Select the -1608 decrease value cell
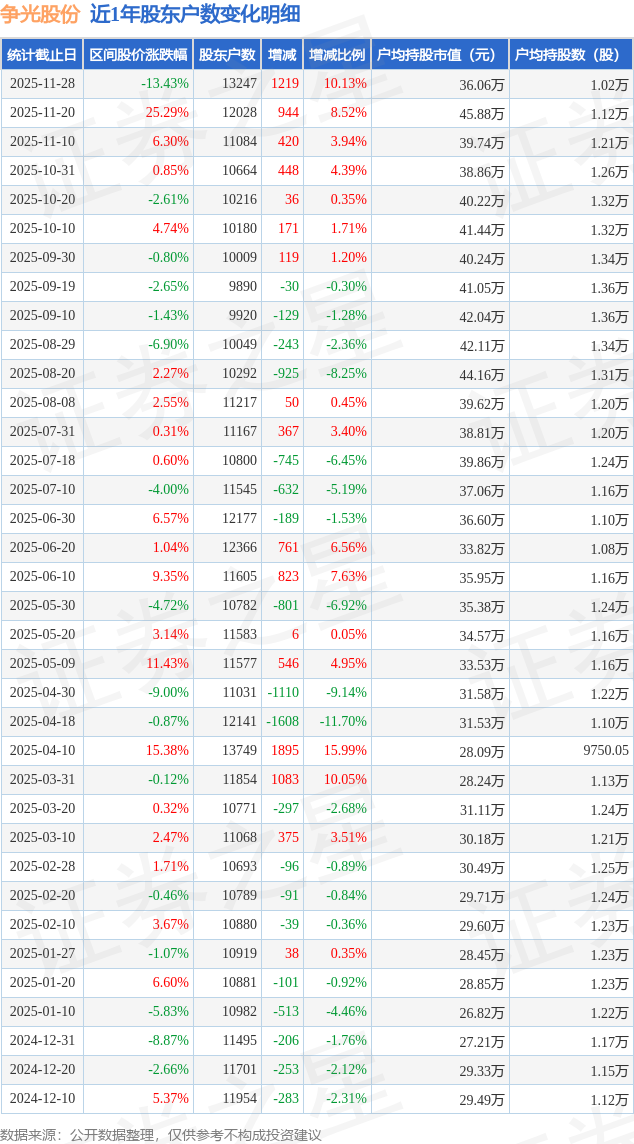The height and width of the screenshot is (1144, 634). coord(282,721)
